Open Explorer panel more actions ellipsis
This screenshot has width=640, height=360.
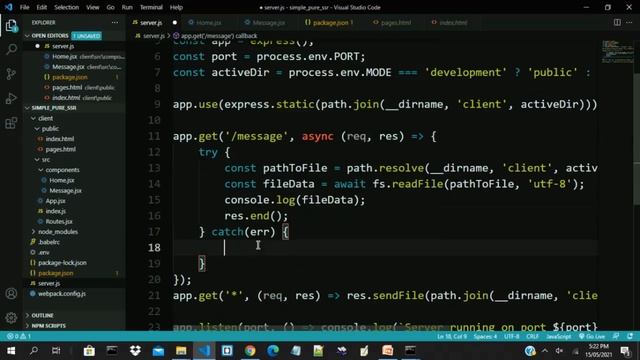tap(115, 22)
